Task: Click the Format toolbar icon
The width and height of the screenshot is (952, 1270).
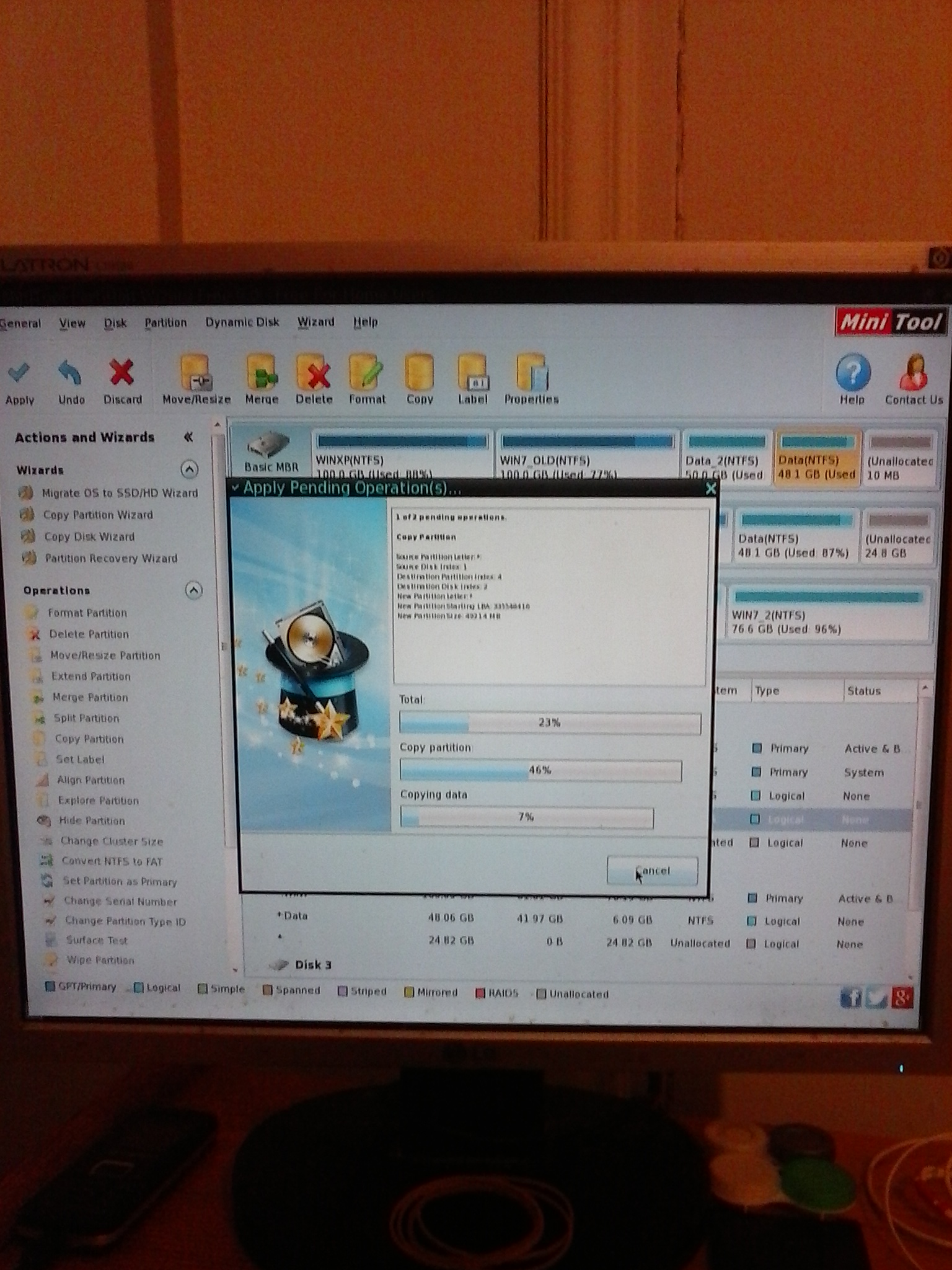Action: click(366, 372)
